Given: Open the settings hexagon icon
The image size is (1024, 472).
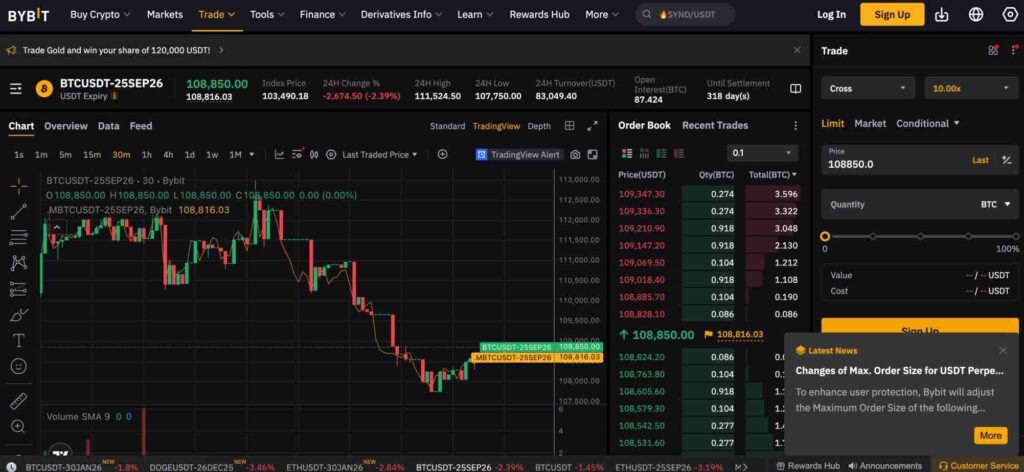Looking at the screenshot, I should [1010, 14].
